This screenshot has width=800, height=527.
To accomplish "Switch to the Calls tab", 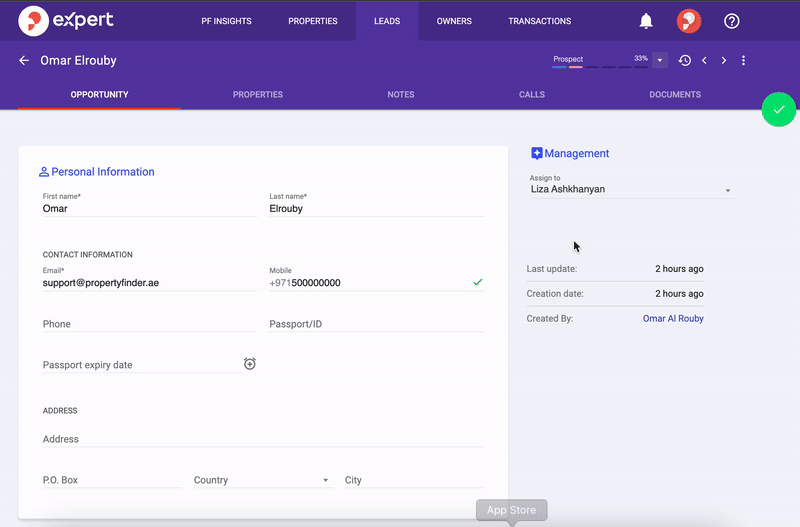I will coord(532,94).
